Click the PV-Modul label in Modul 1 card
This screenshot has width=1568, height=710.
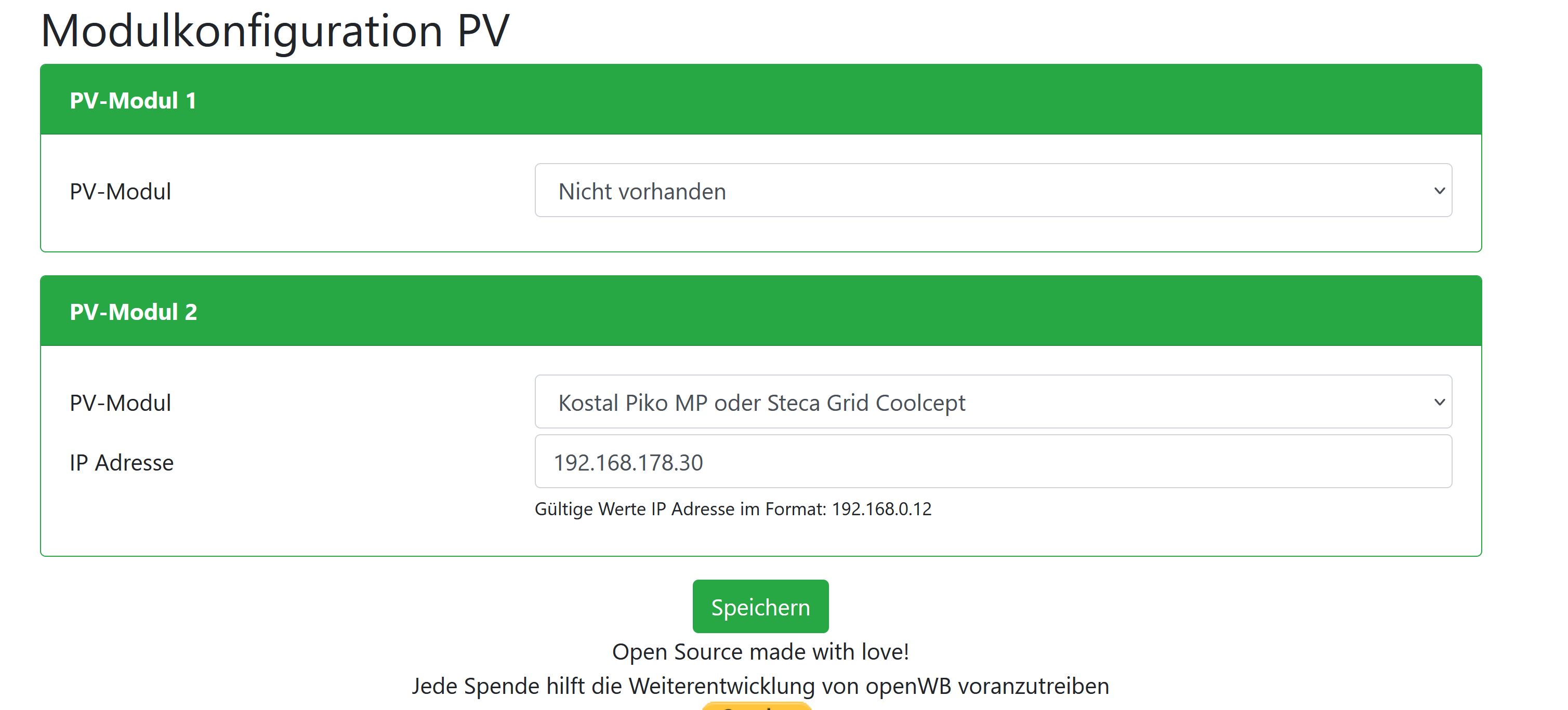coord(121,192)
